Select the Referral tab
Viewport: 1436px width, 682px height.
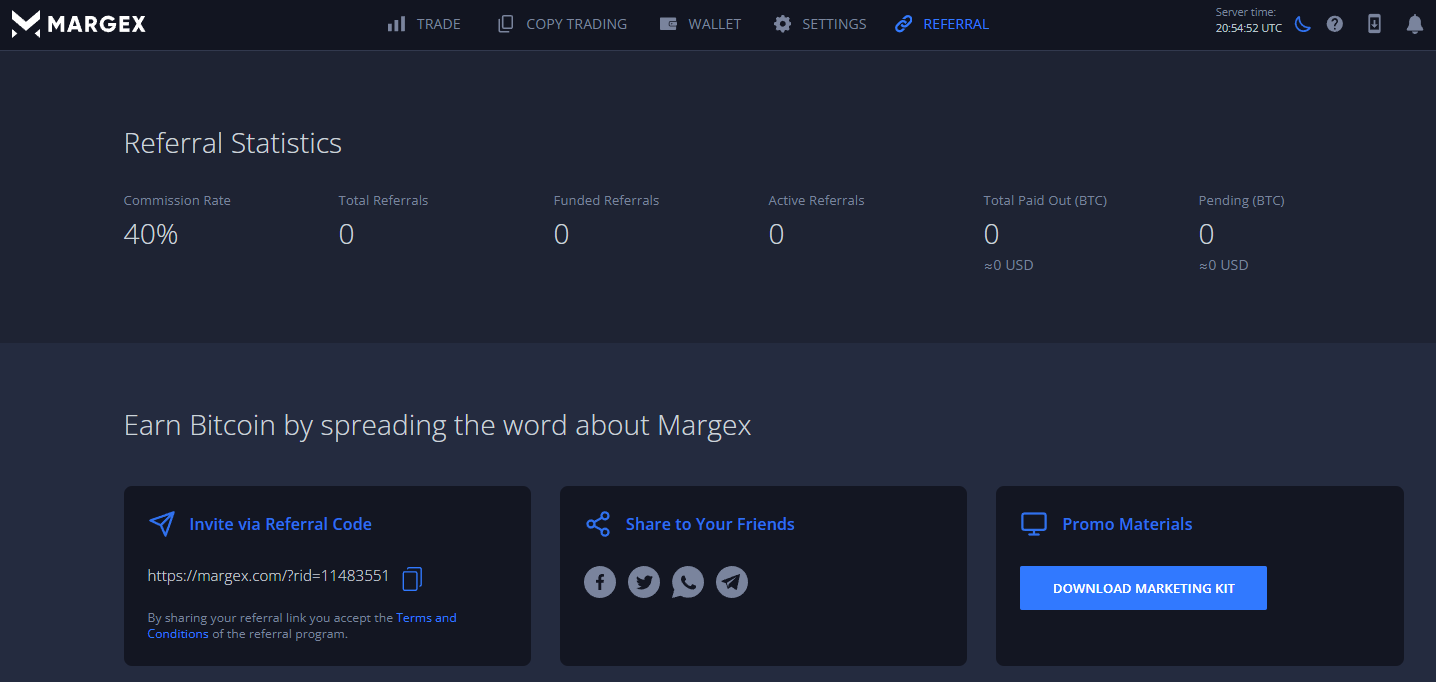[942, 24]
